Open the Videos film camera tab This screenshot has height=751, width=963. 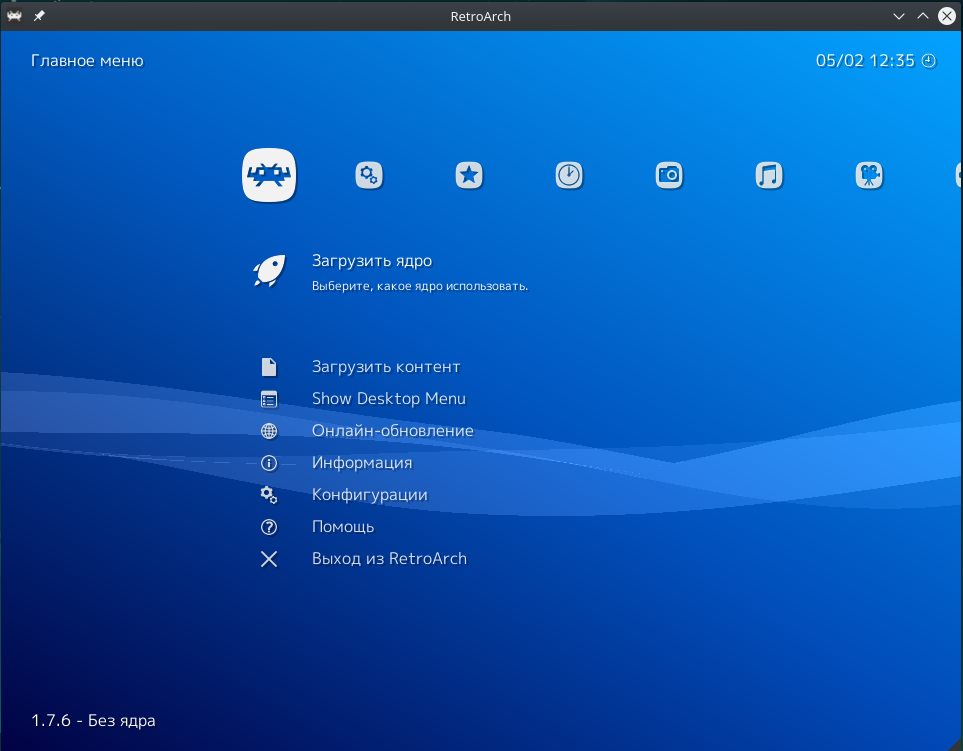(x=869, y=175)
